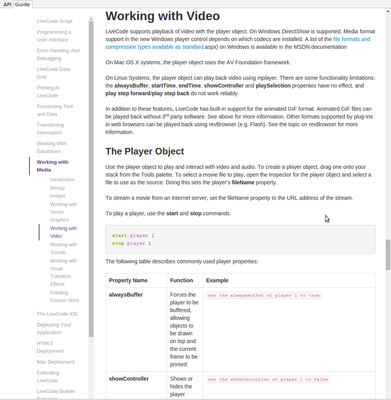Jump to Creating Custom Skins subsection

click(64, 296)
